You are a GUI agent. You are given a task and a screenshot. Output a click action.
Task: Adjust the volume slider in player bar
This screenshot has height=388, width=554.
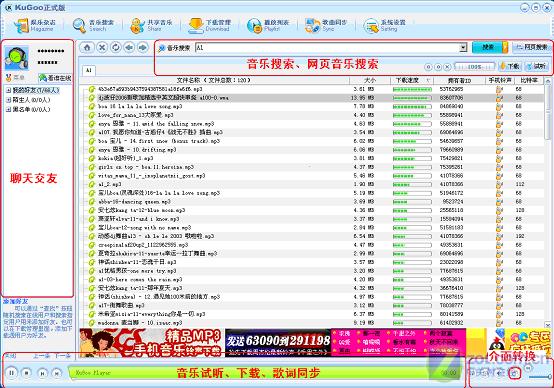pyautogui.click(x=541, y=377)
